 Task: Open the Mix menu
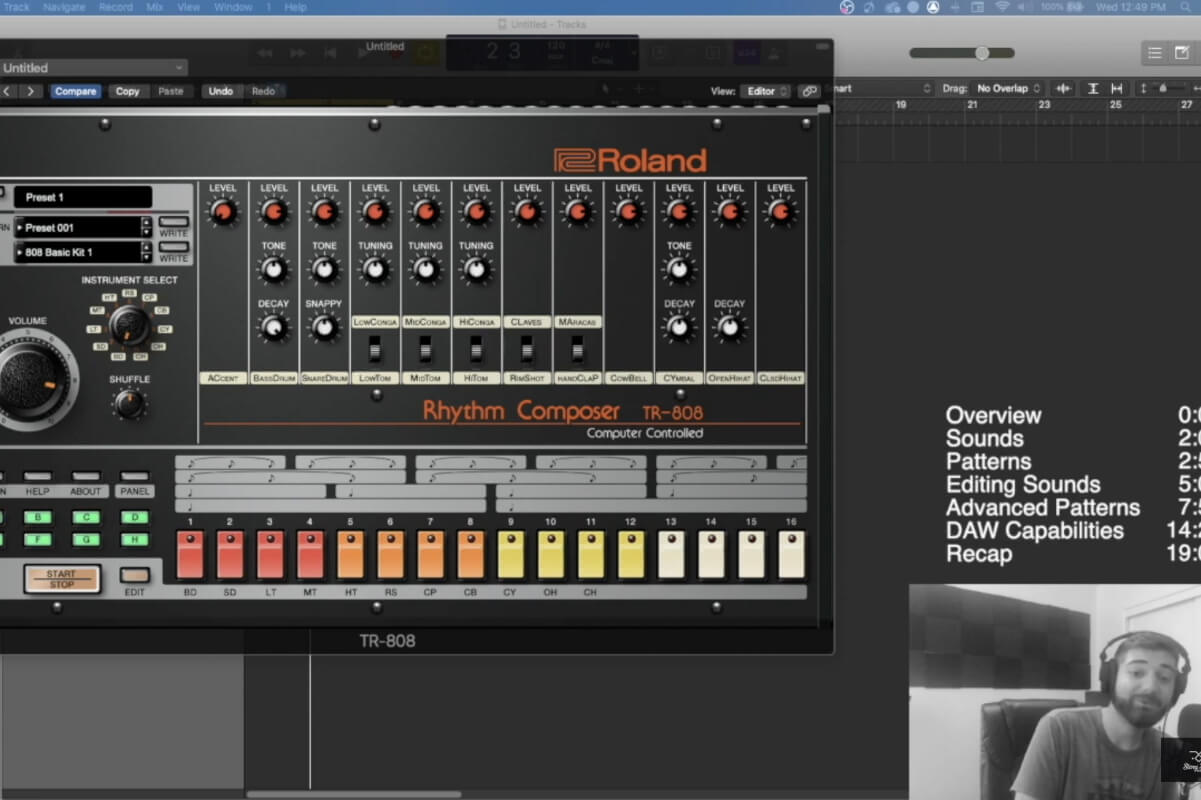click(154, 7)
